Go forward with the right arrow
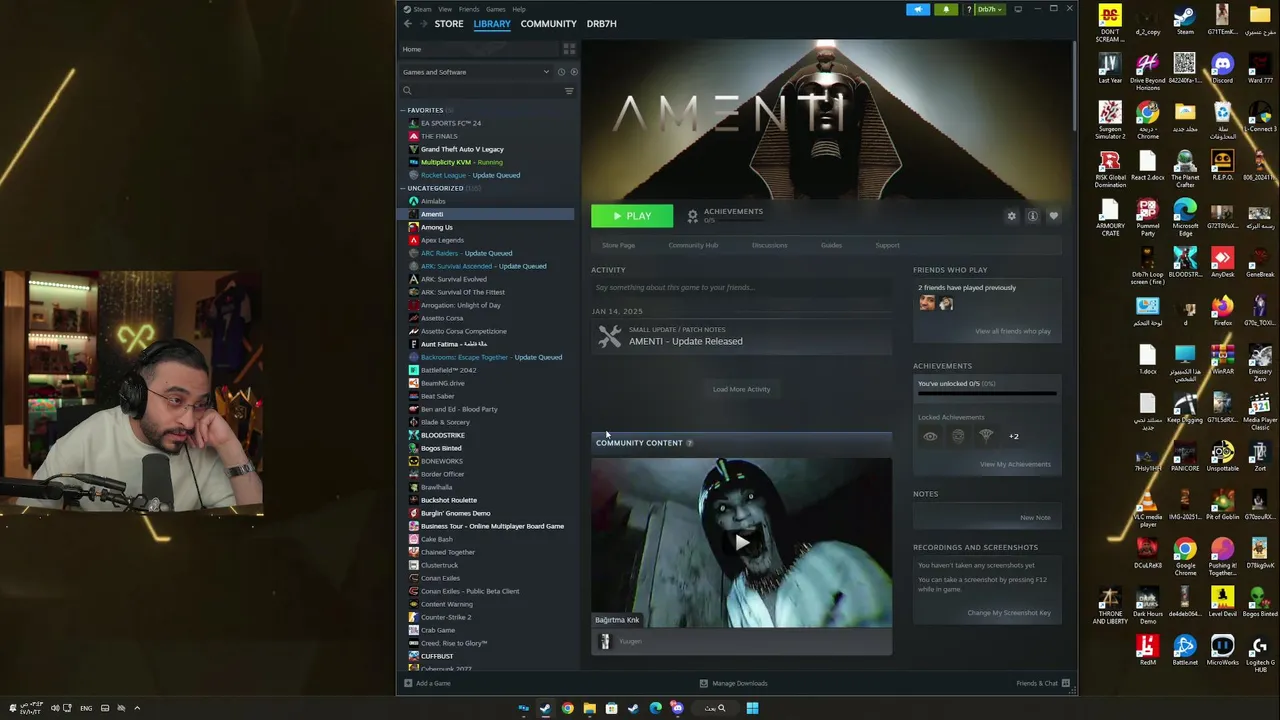 click(423, 23)
